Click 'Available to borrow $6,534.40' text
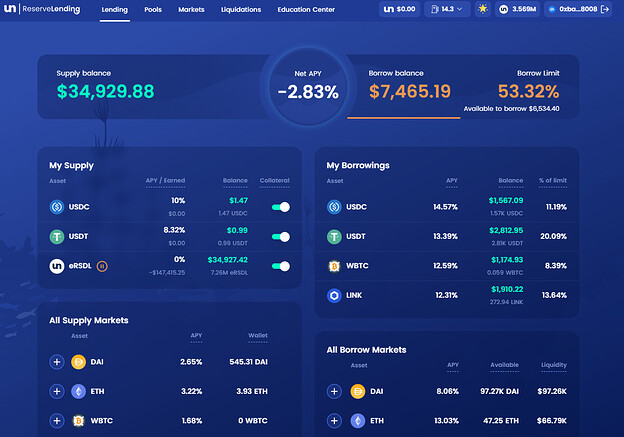 pyautogui.click(x=511, y=109)
